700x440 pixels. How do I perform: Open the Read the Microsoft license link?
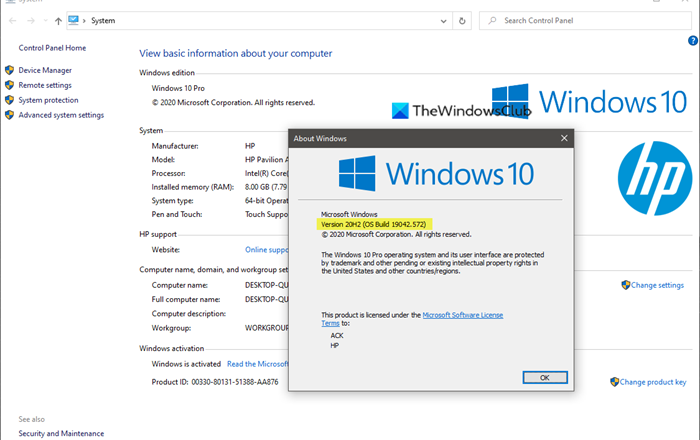(258, 364)
